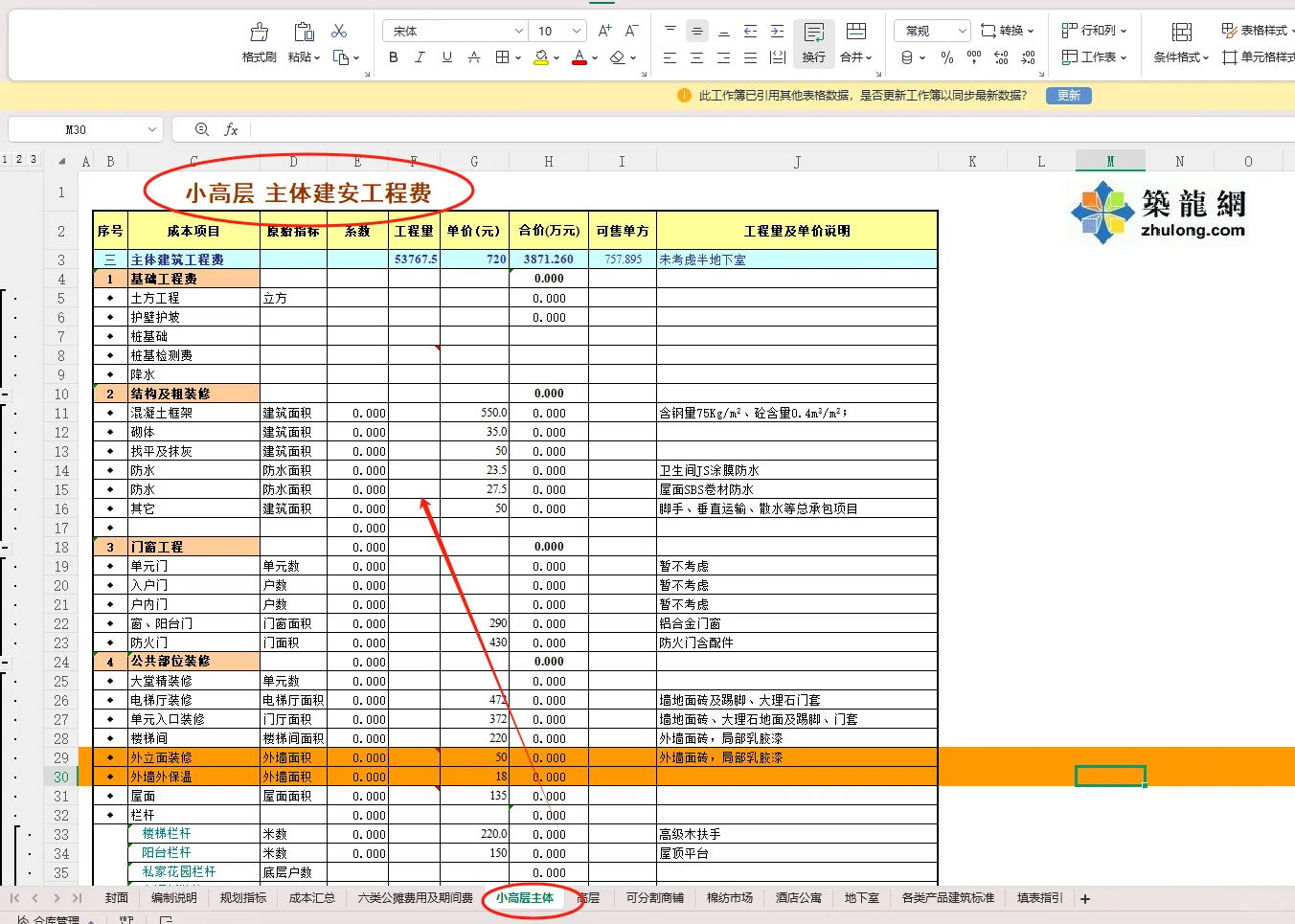Align text to the left

(670, 57)
